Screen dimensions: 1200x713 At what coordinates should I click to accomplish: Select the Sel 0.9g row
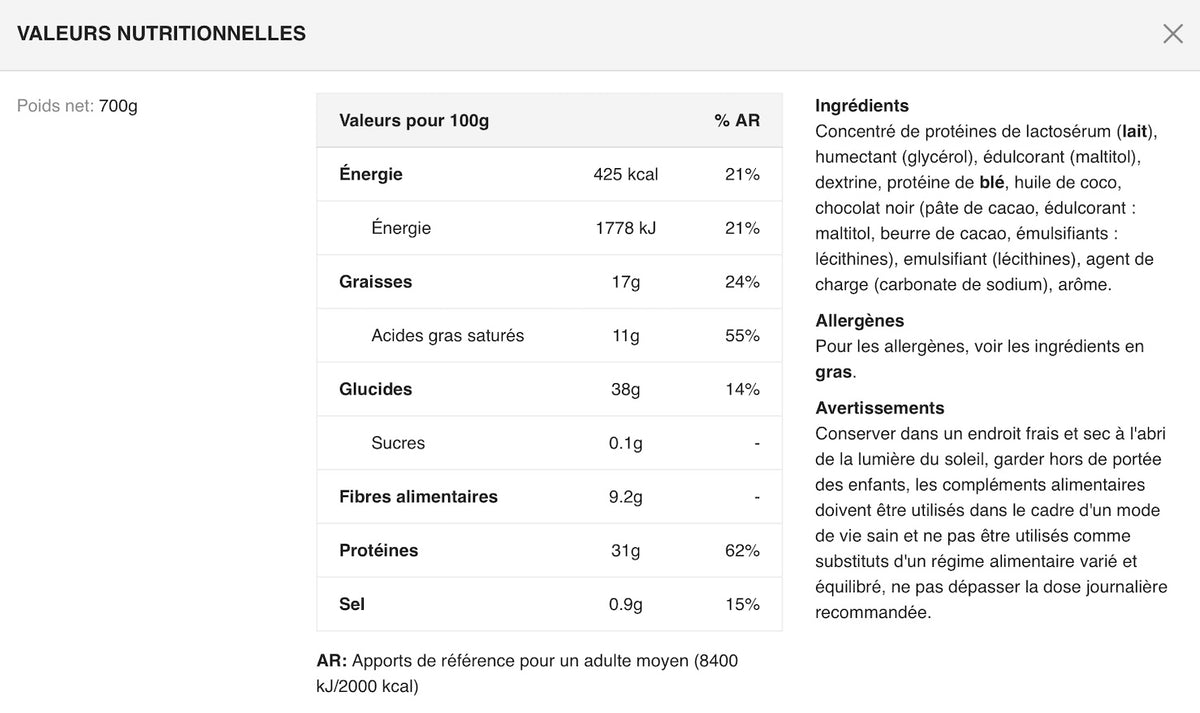click(549, 605)
